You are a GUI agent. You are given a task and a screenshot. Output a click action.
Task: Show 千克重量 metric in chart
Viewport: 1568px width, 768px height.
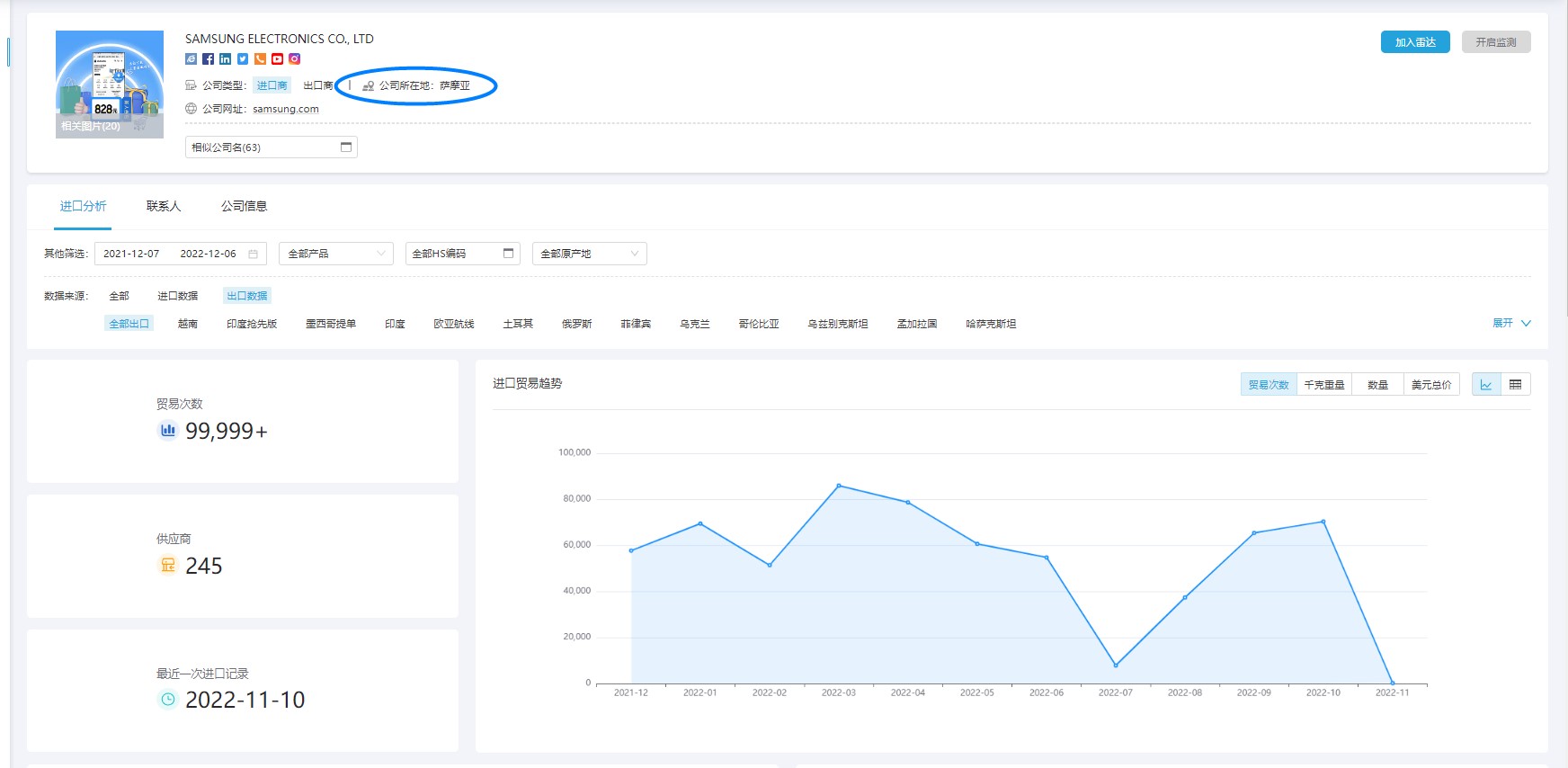pyautogui.click(x=1324, y=385)
